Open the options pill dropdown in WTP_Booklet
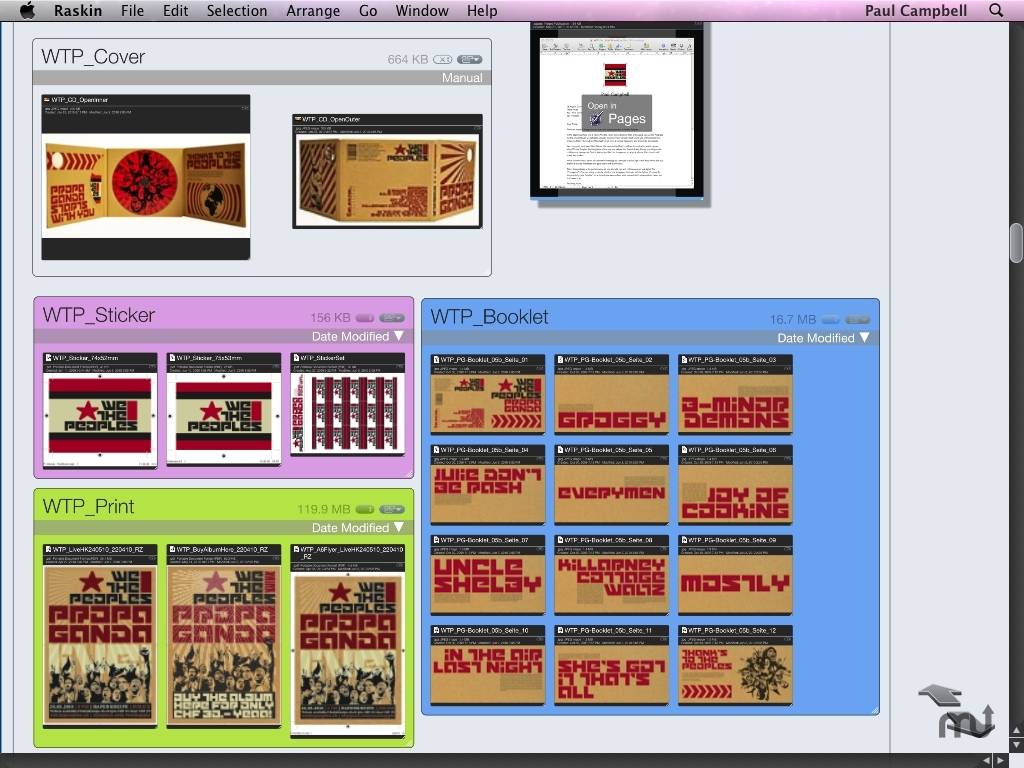The image size is (1024, 768). pyautogui.click(x=857, y=320)
